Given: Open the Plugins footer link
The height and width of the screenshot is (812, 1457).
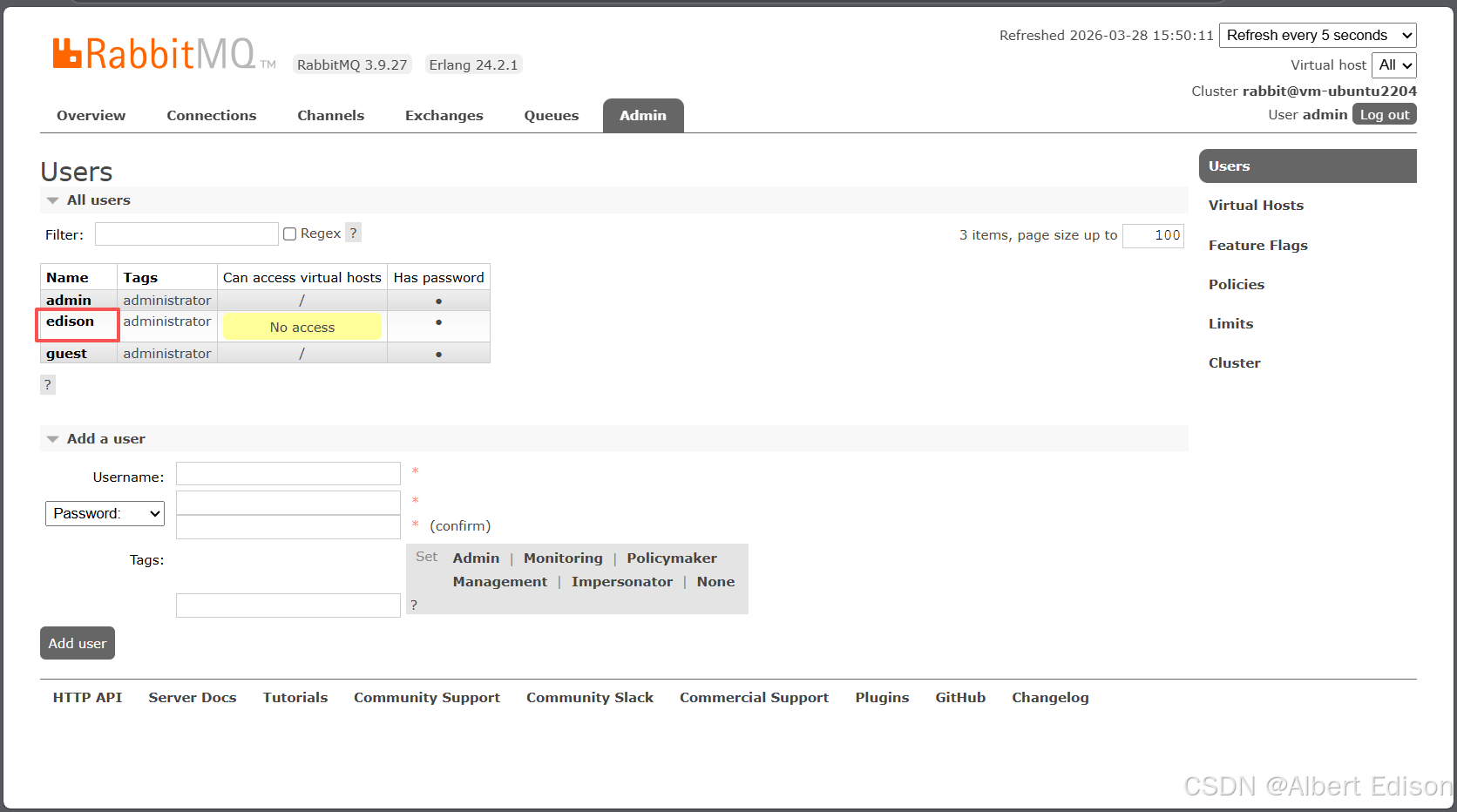Looking at the screenshot, I should click(x=882, y=697).
